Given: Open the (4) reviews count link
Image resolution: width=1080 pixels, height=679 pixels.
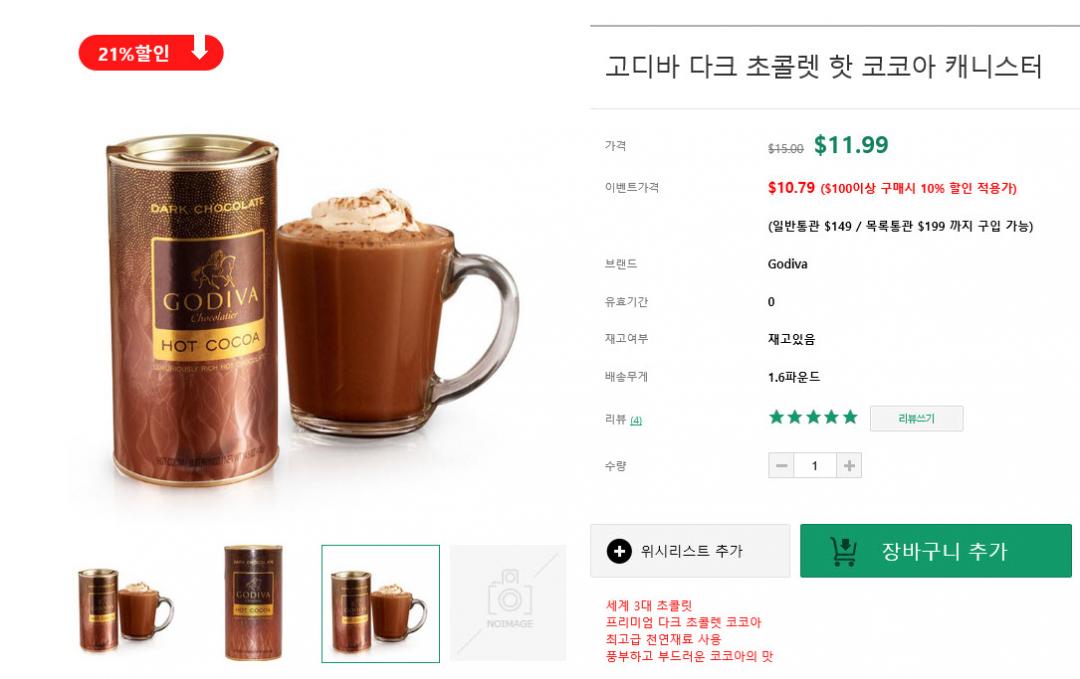Looking at the screenshot, I should coord(636,420).
